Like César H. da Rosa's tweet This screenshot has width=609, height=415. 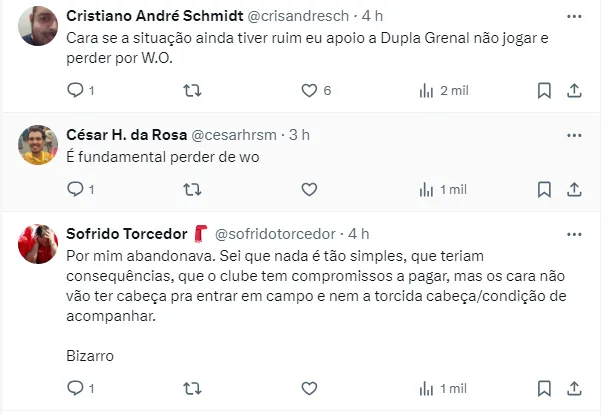click(x=309, y=188)
